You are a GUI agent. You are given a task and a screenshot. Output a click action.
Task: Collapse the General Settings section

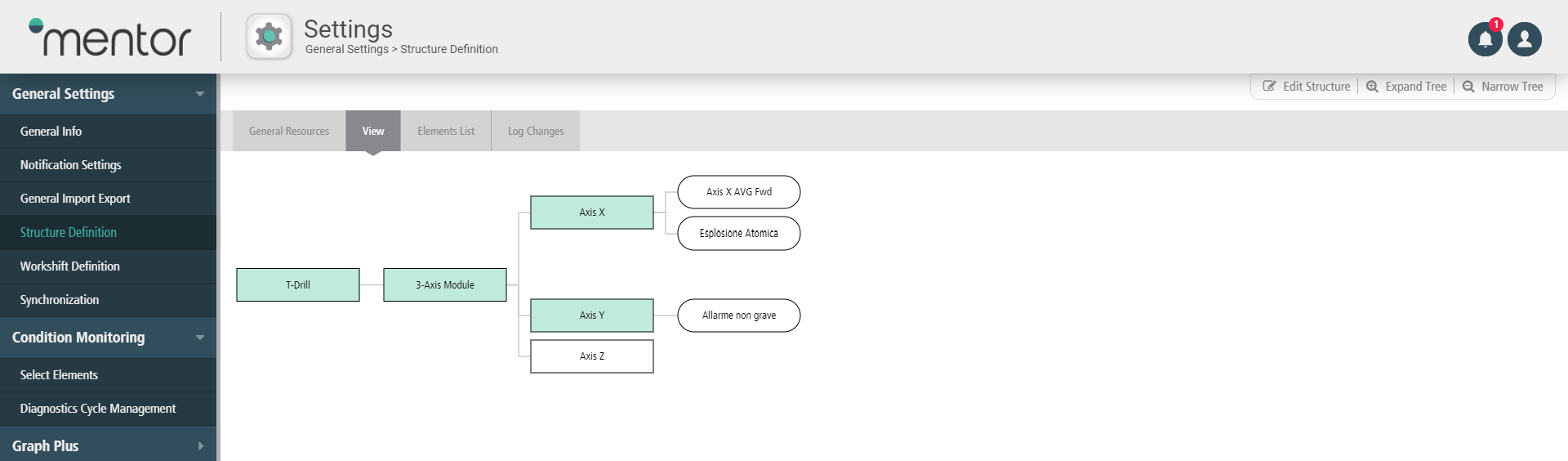(x=199, y=94)
